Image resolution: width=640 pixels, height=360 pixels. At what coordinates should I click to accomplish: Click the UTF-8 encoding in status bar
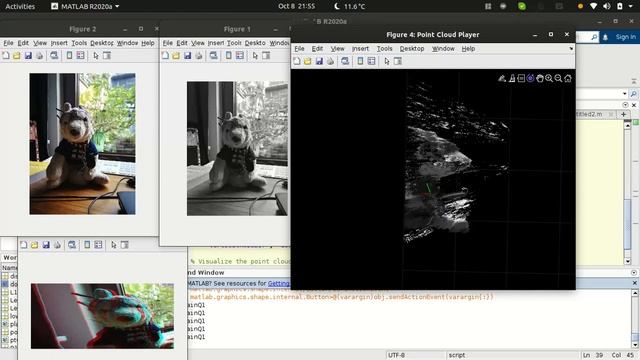(x=396, y=355)
